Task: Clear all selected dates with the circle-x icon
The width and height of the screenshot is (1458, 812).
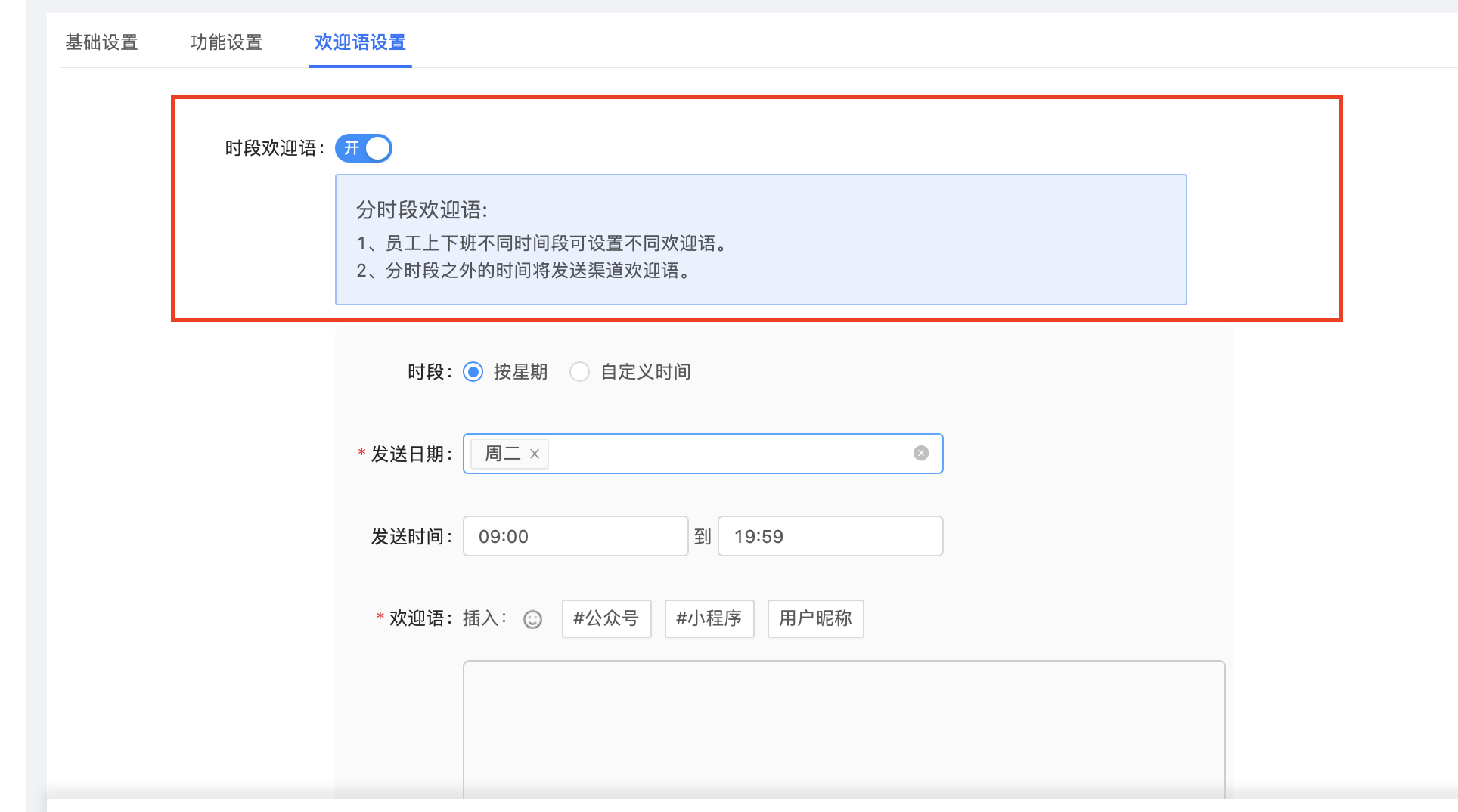Action: point(921,453)
